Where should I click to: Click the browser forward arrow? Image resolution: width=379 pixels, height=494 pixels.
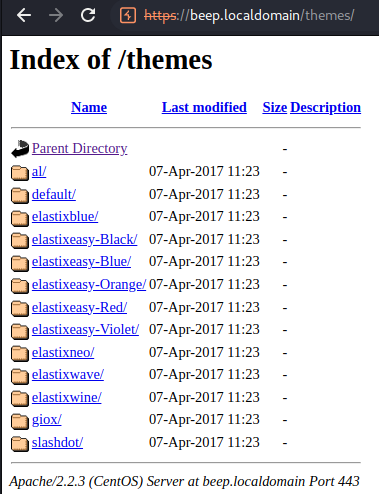click(56, 15)
